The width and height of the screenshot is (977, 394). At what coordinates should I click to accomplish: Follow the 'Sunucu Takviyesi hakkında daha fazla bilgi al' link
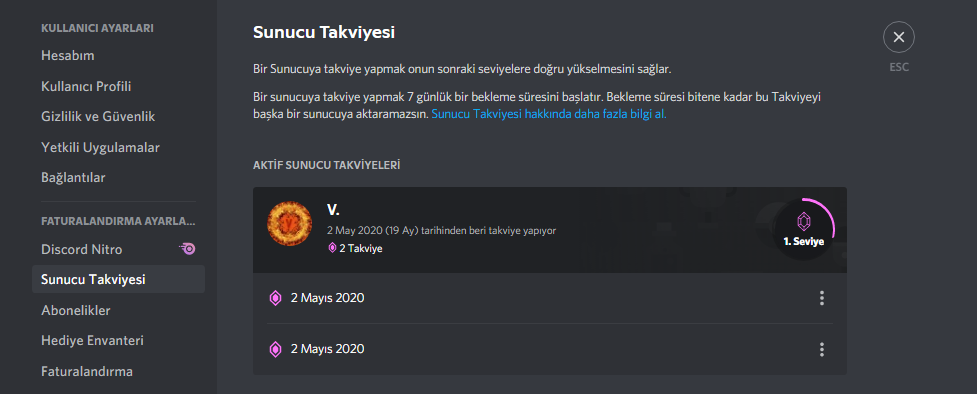pos(549,115)
